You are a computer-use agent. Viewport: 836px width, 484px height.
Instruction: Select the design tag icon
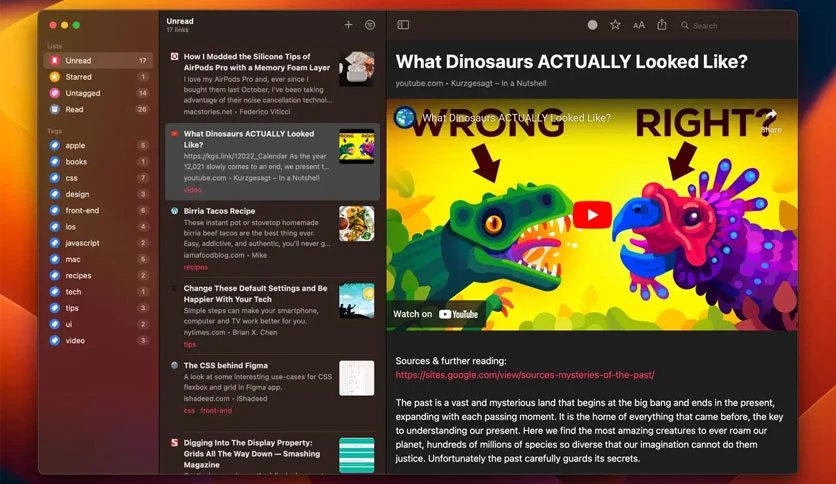coord(54,194)
